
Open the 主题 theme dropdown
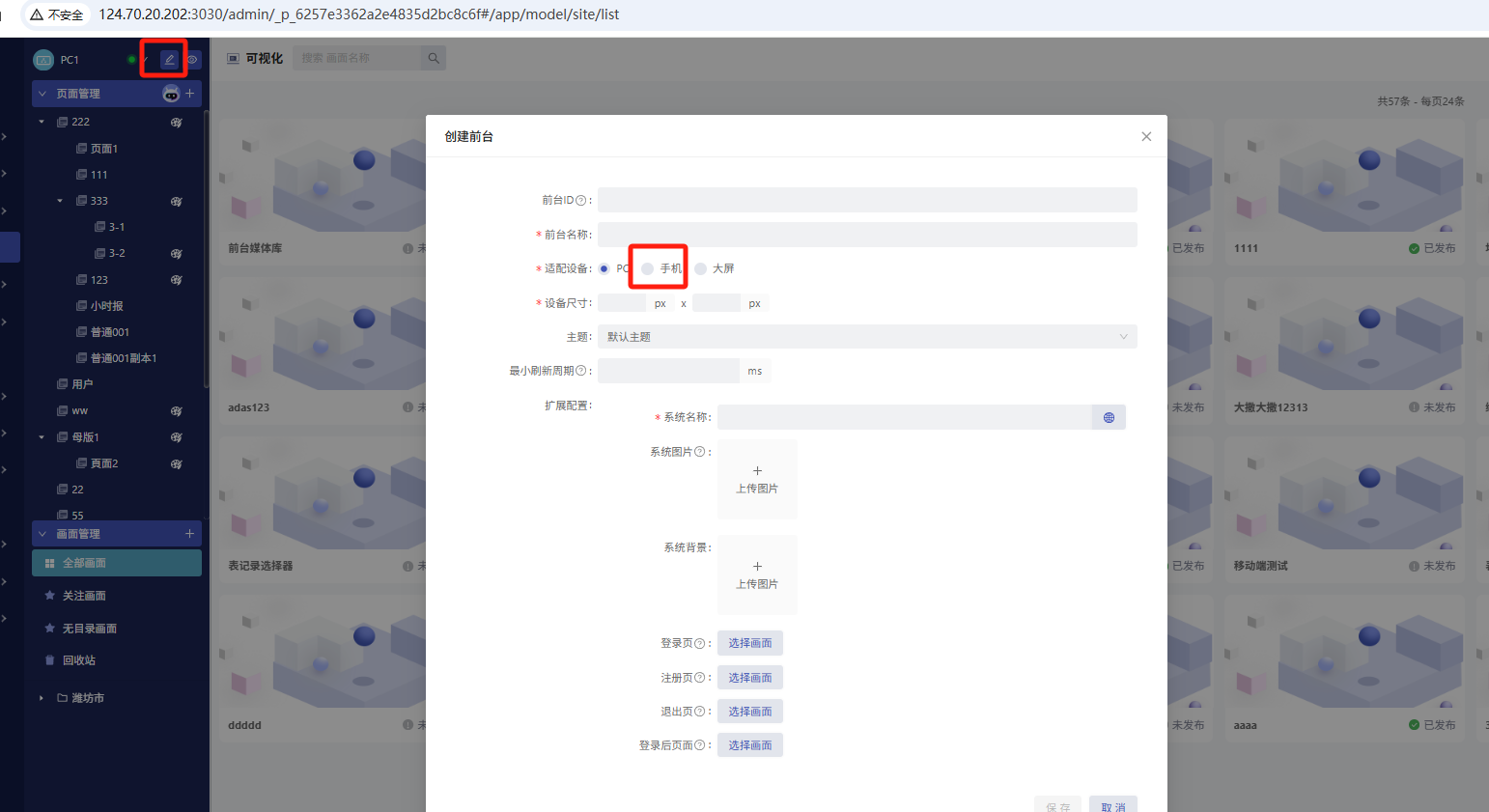[x=866, y=337]
